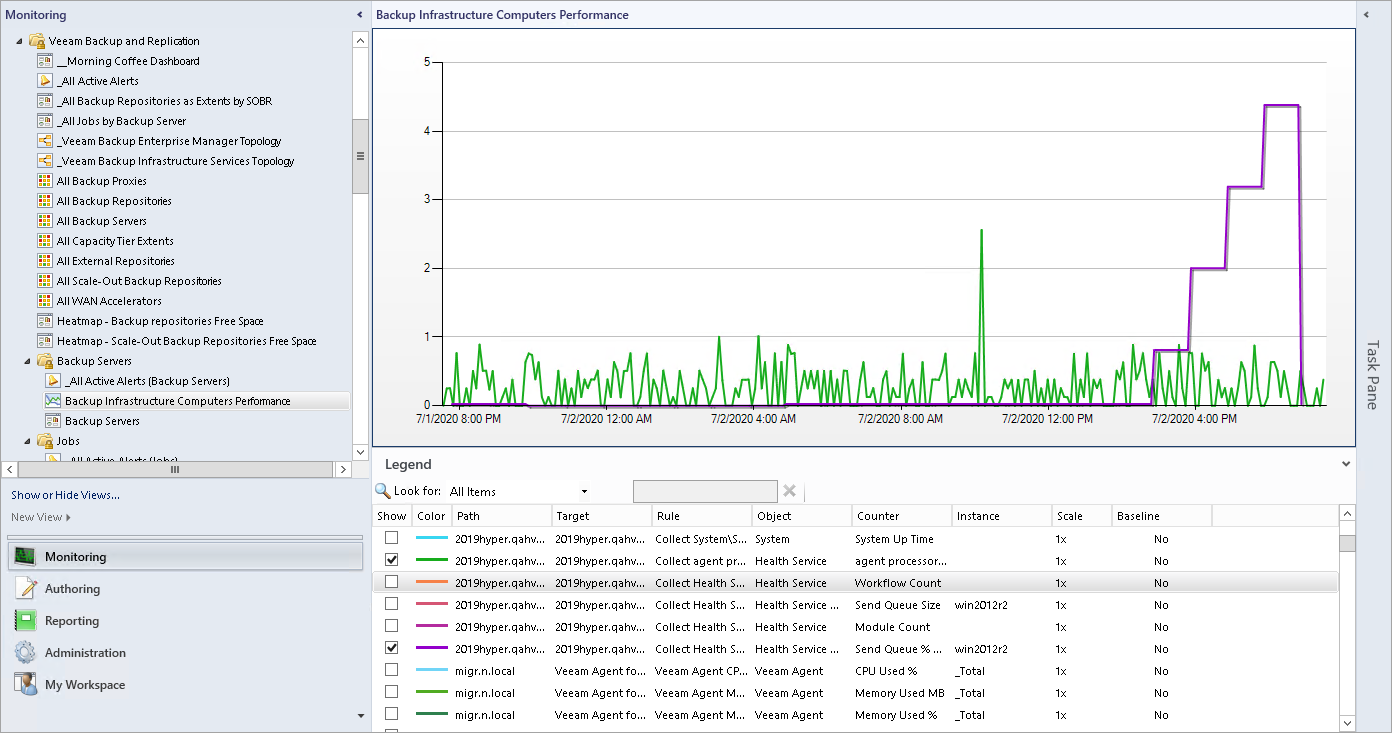Collapse the Monitoring navigation pane arrow
The width and height of the screenshot is (1392, 733).
(360, 15)
